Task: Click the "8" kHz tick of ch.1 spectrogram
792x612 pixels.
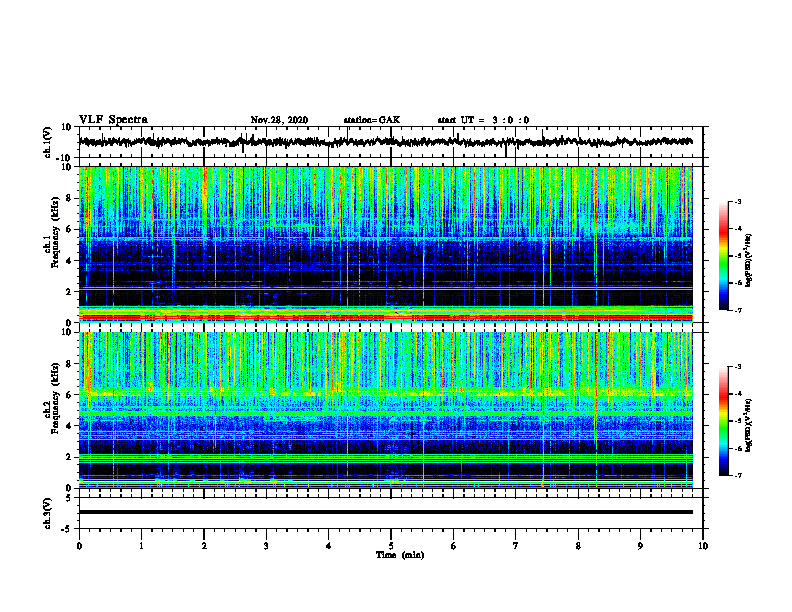Action: (70, 198)
